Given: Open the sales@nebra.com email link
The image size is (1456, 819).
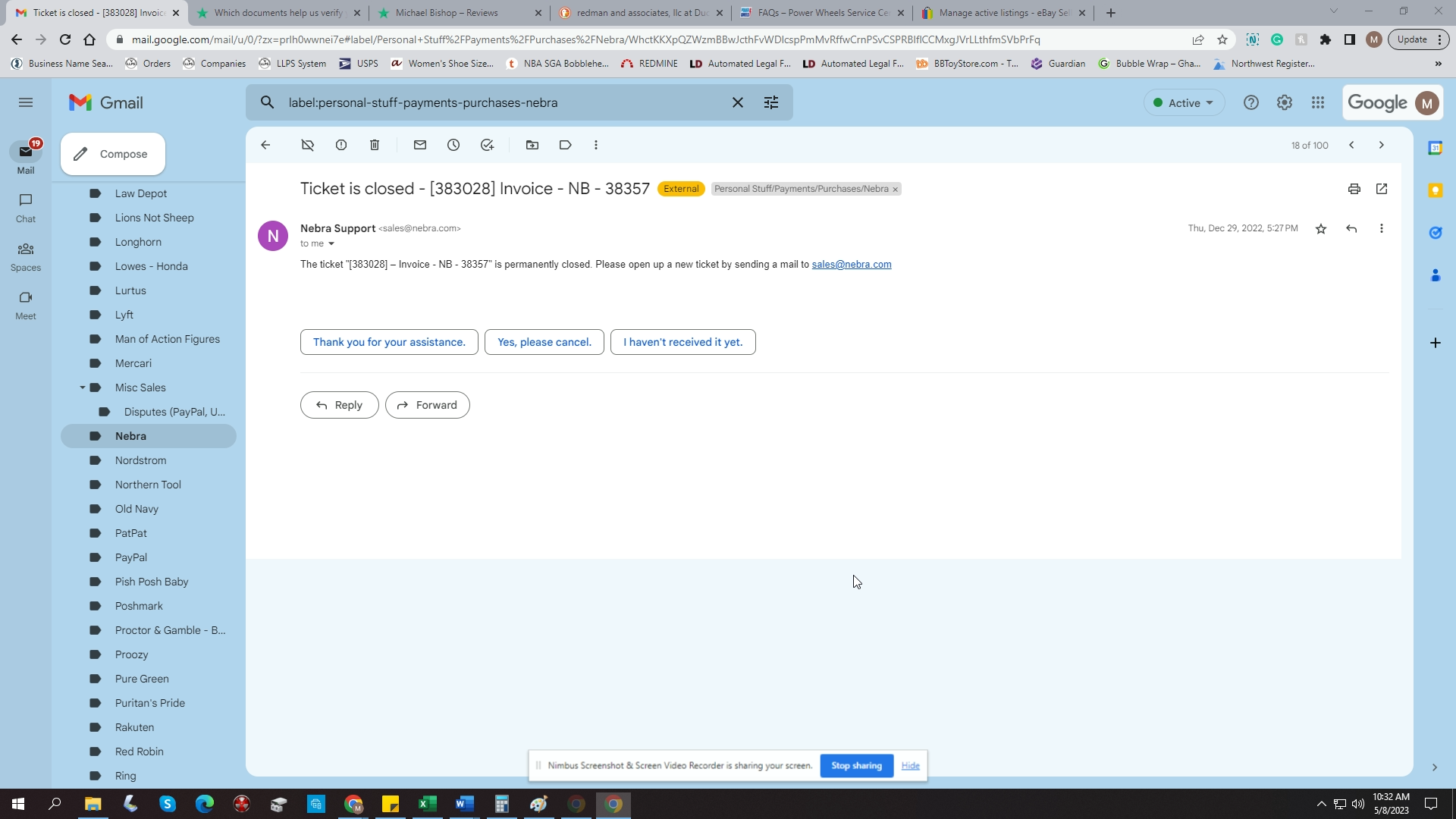Looking at the screenshot, I should click(x=851, y=265).
